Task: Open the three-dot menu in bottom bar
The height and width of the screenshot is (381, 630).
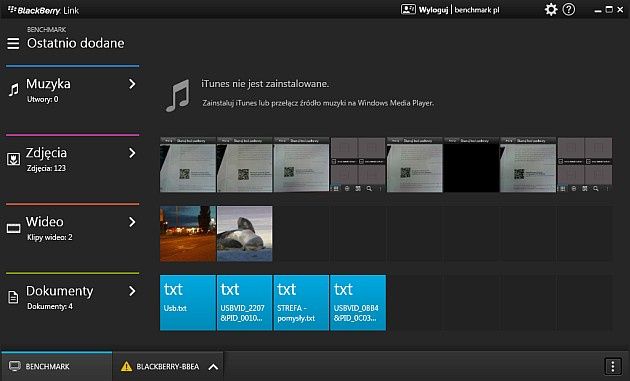Action: [x=612, y=366]
